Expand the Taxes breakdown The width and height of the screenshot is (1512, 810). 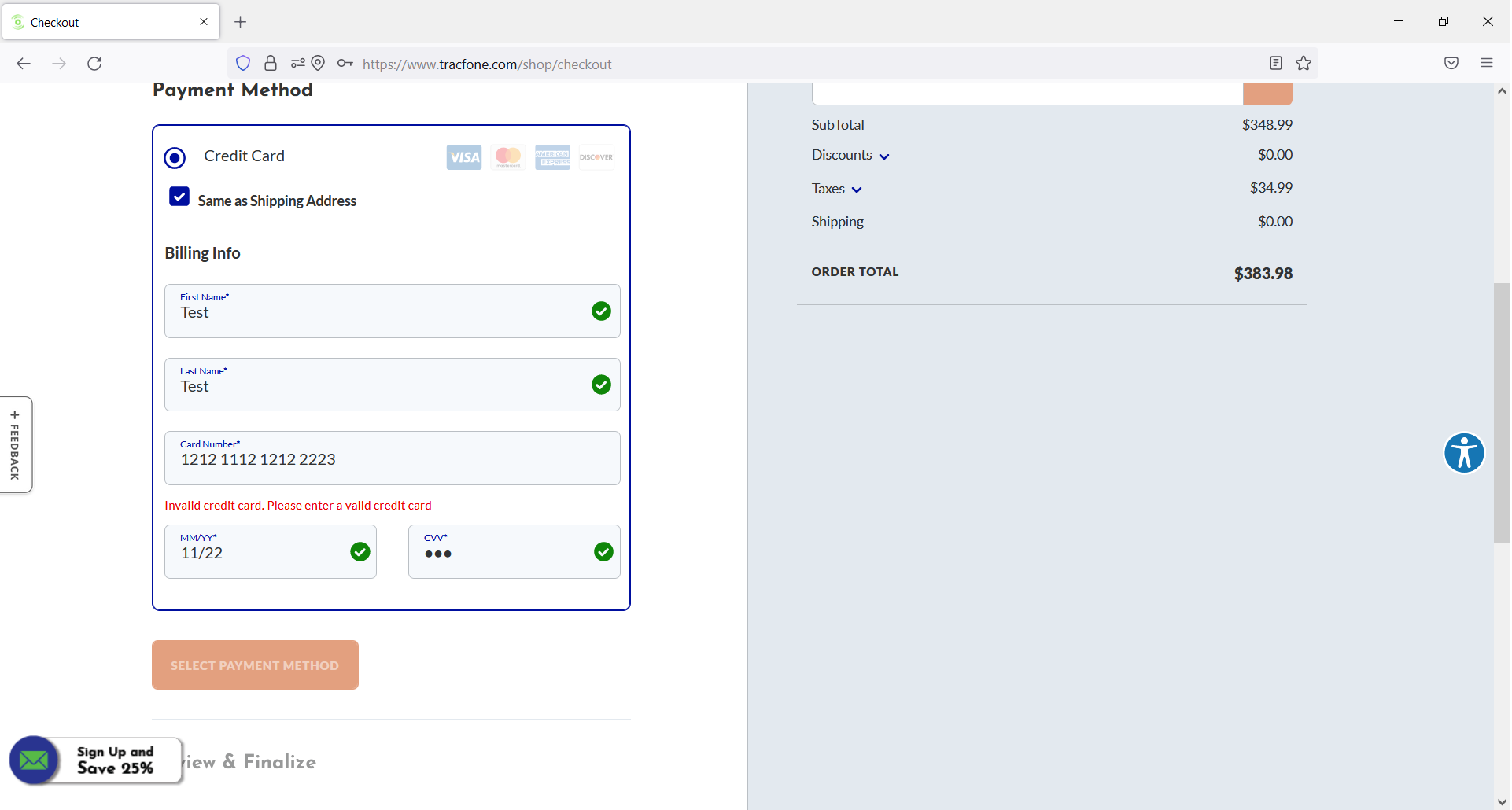(x=857, y=190)
